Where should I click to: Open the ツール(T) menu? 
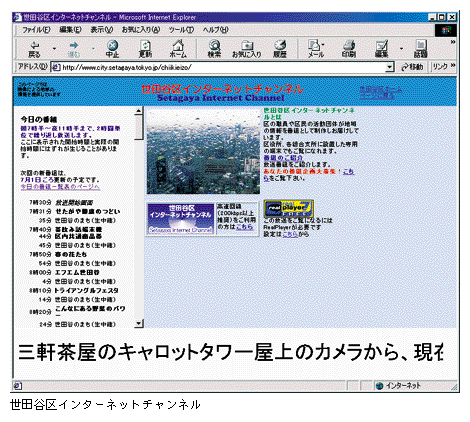tap(181, 30)
